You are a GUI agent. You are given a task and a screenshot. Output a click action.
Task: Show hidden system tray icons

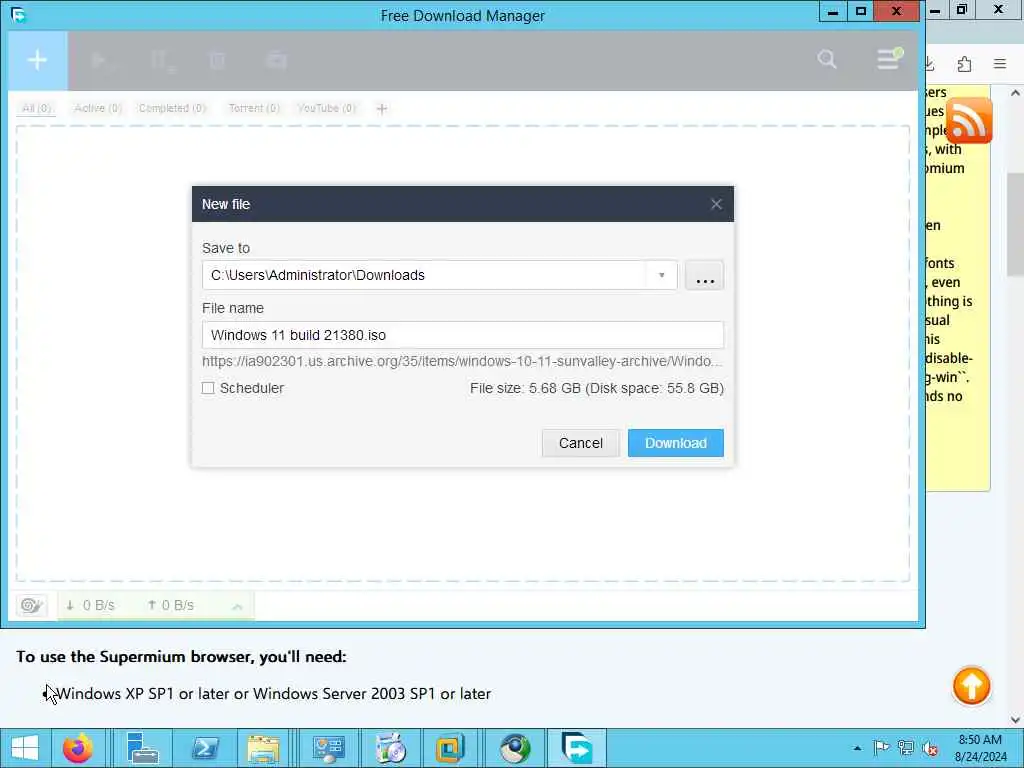[x=857, y=748]
